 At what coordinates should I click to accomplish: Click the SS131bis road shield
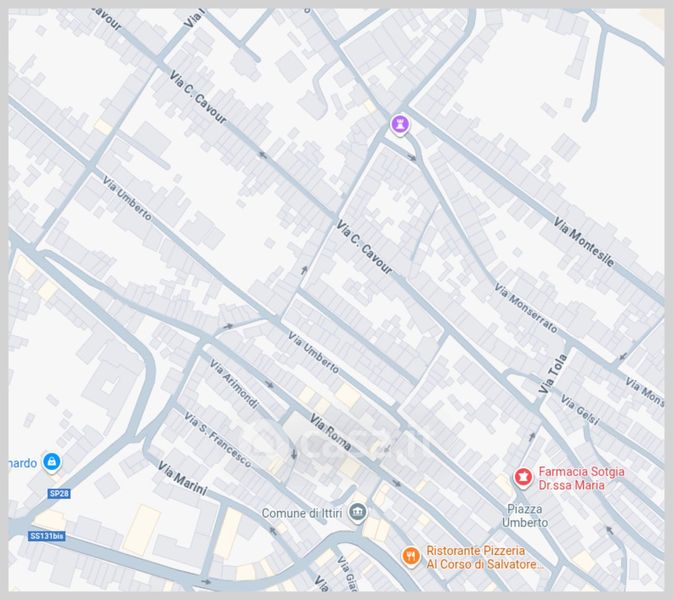pos(47,536)
